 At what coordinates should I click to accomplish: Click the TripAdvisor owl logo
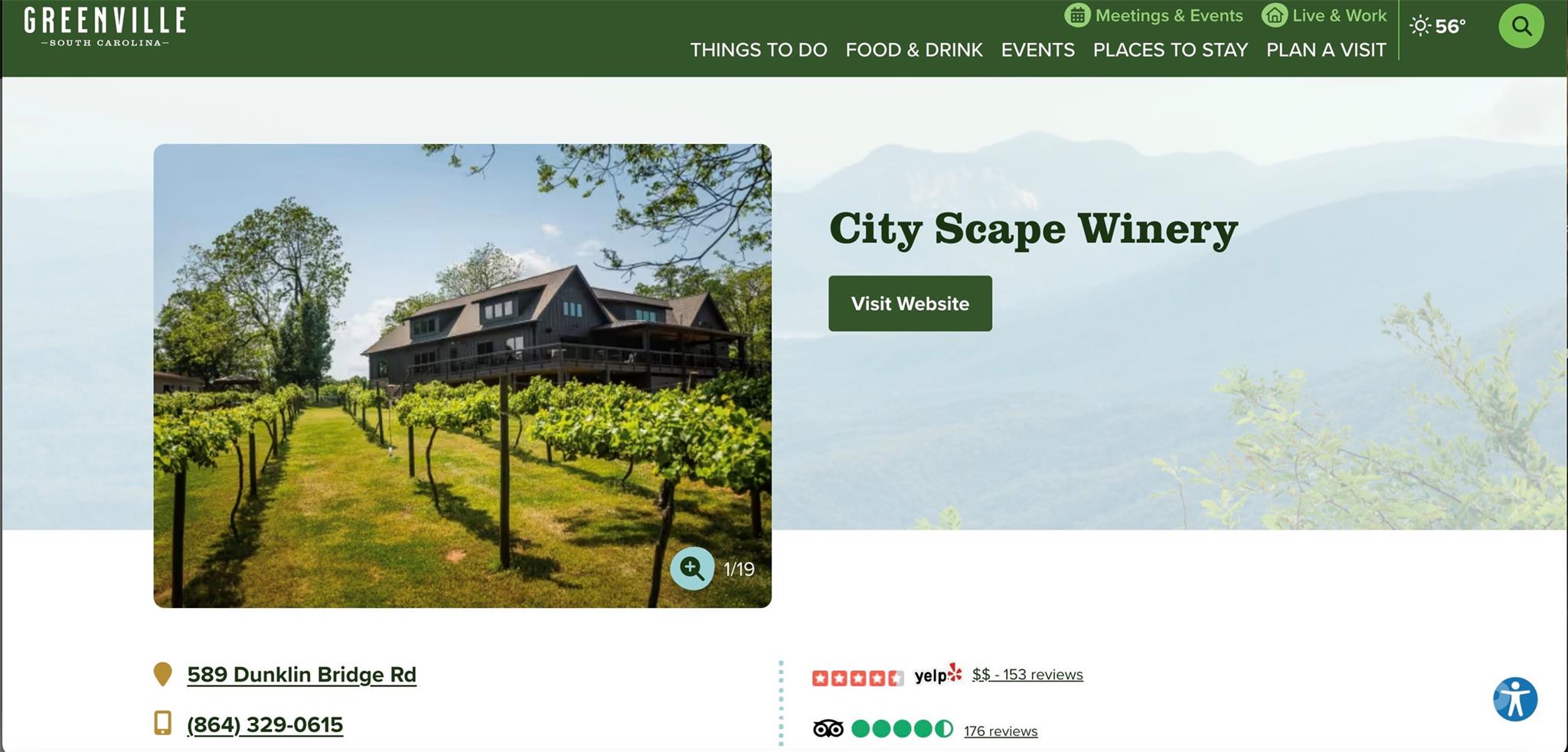(828, 729)
